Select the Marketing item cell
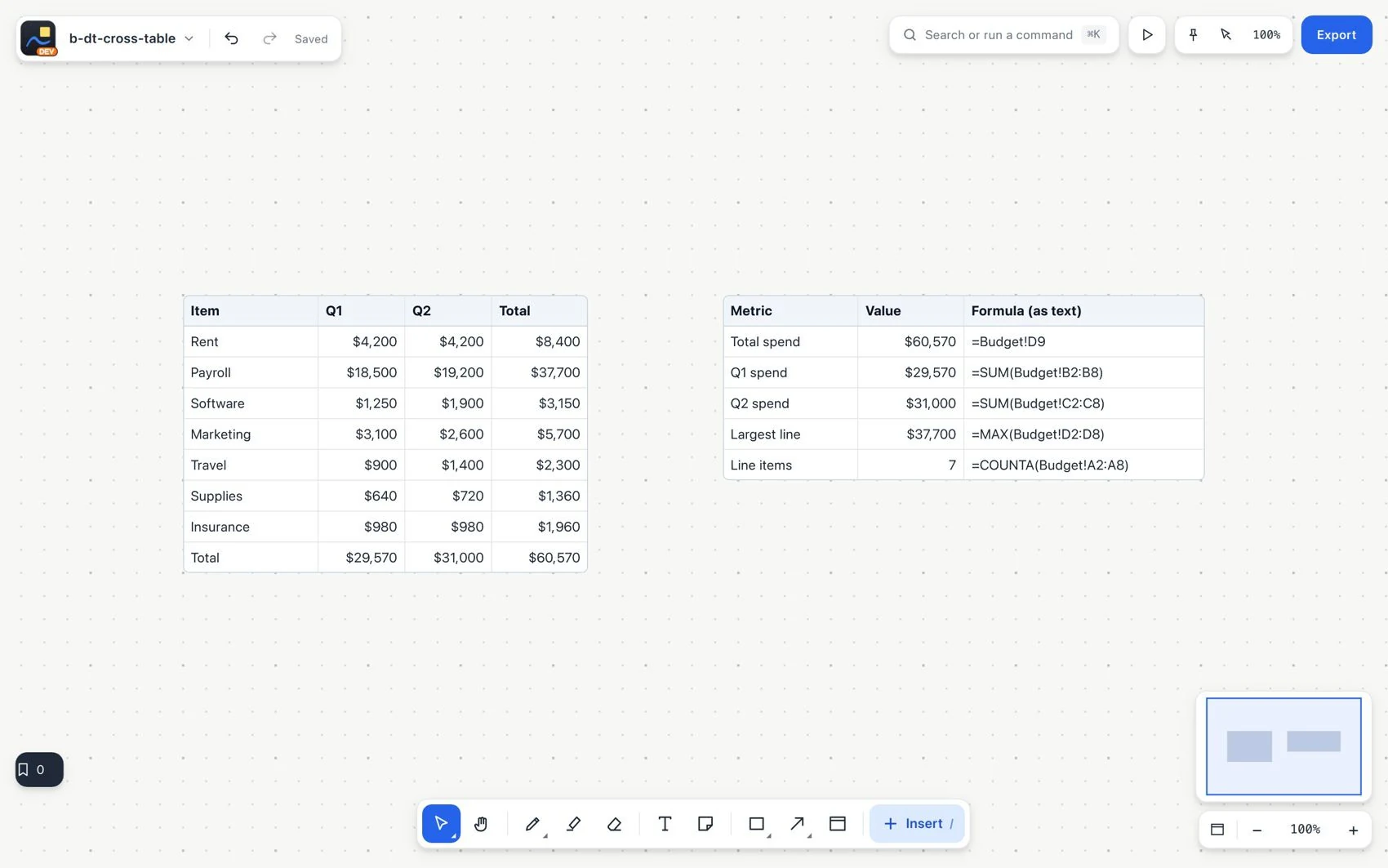Image resolution: width=1388 pixels, height=868 pixels. 251,434
